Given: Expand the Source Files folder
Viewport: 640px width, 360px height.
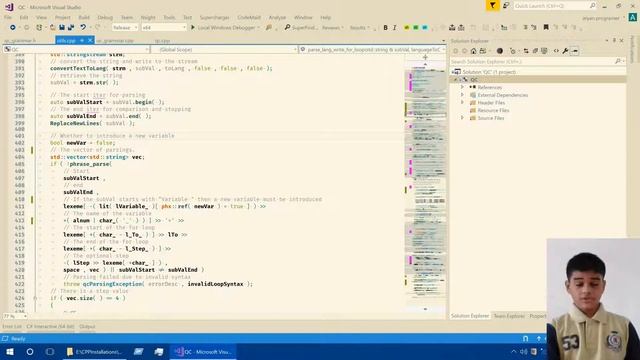Looking at the screenshot, I should click(462, 118).
